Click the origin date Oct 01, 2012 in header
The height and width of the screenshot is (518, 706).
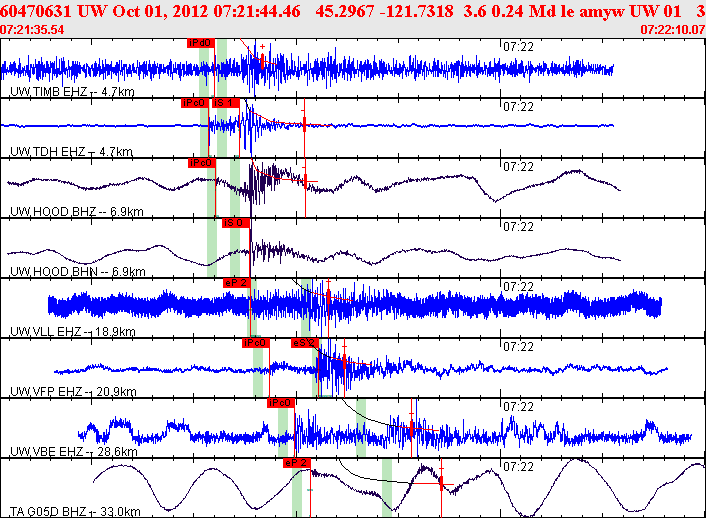tap(160, 11)
